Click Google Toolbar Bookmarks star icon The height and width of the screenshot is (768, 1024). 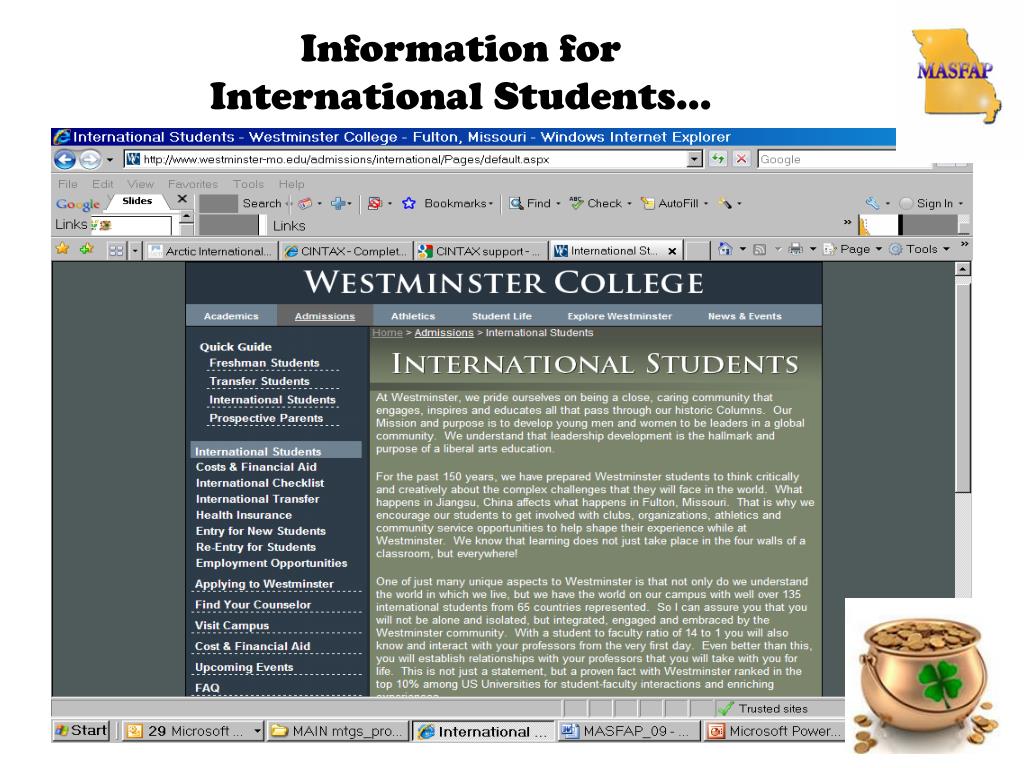pyautogui.click(x=409, y=203)
